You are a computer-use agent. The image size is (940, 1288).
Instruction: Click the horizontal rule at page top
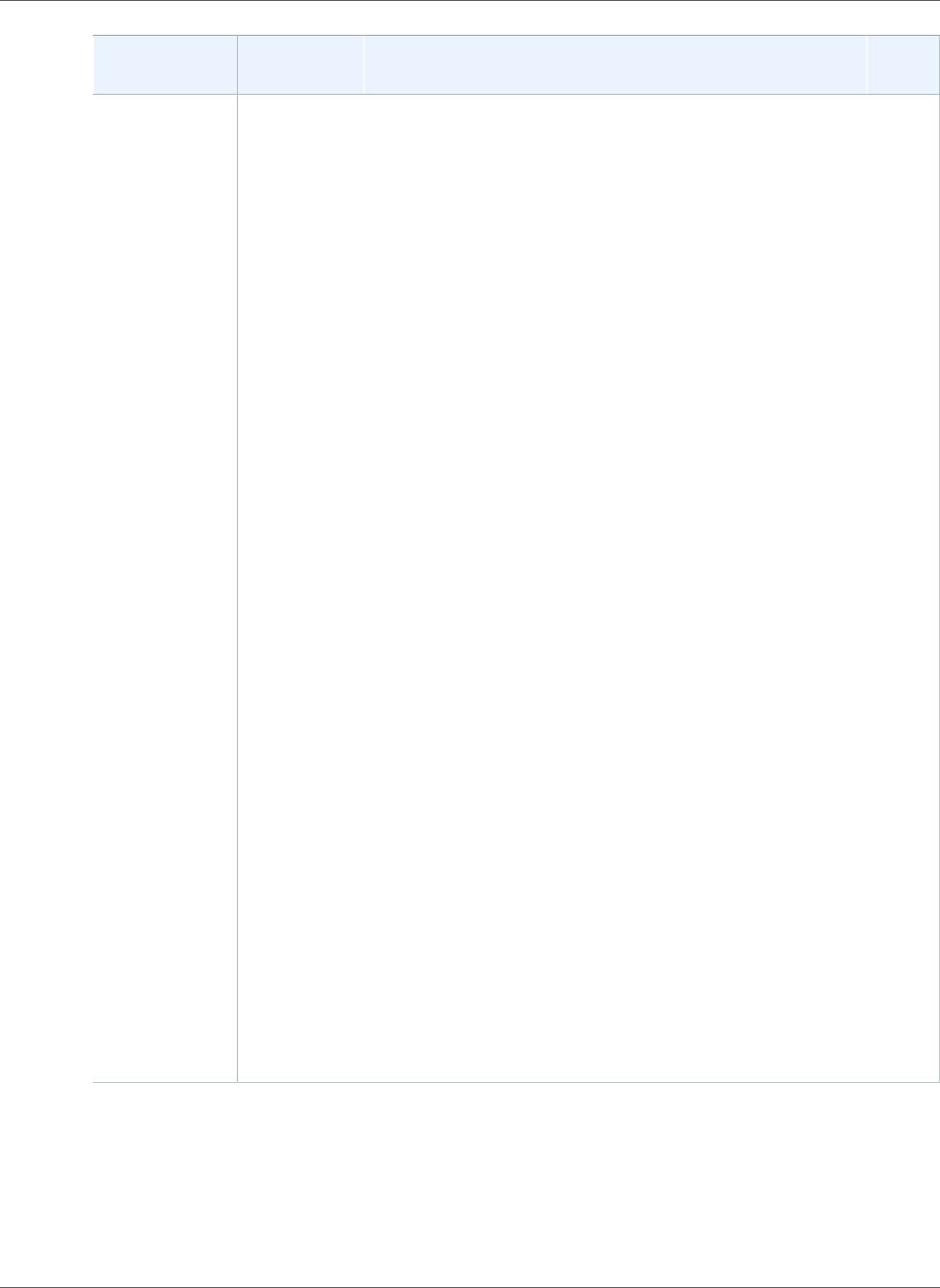[x=470, y=1]
